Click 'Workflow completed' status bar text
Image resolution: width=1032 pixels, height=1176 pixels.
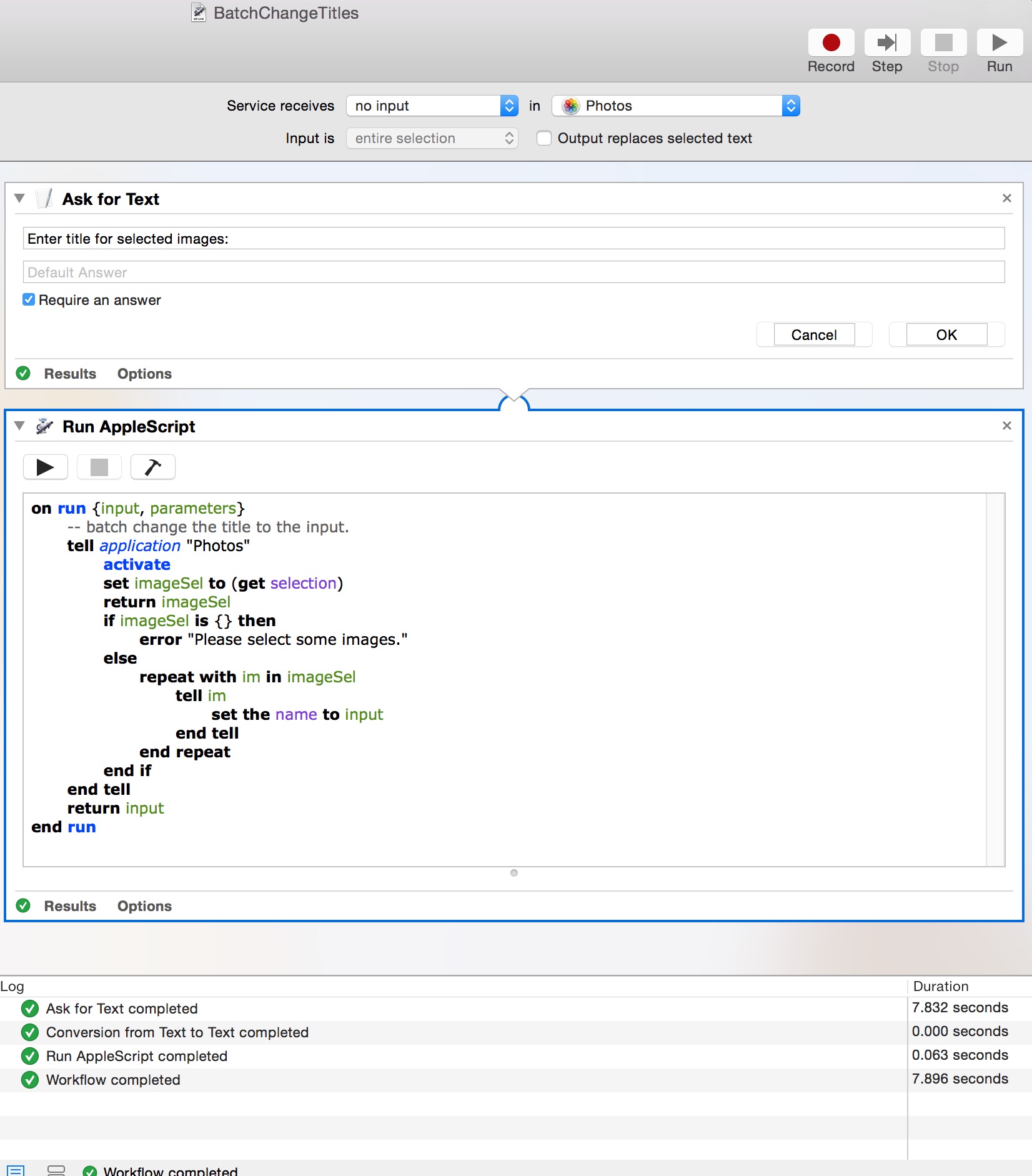coord(171,1170)
